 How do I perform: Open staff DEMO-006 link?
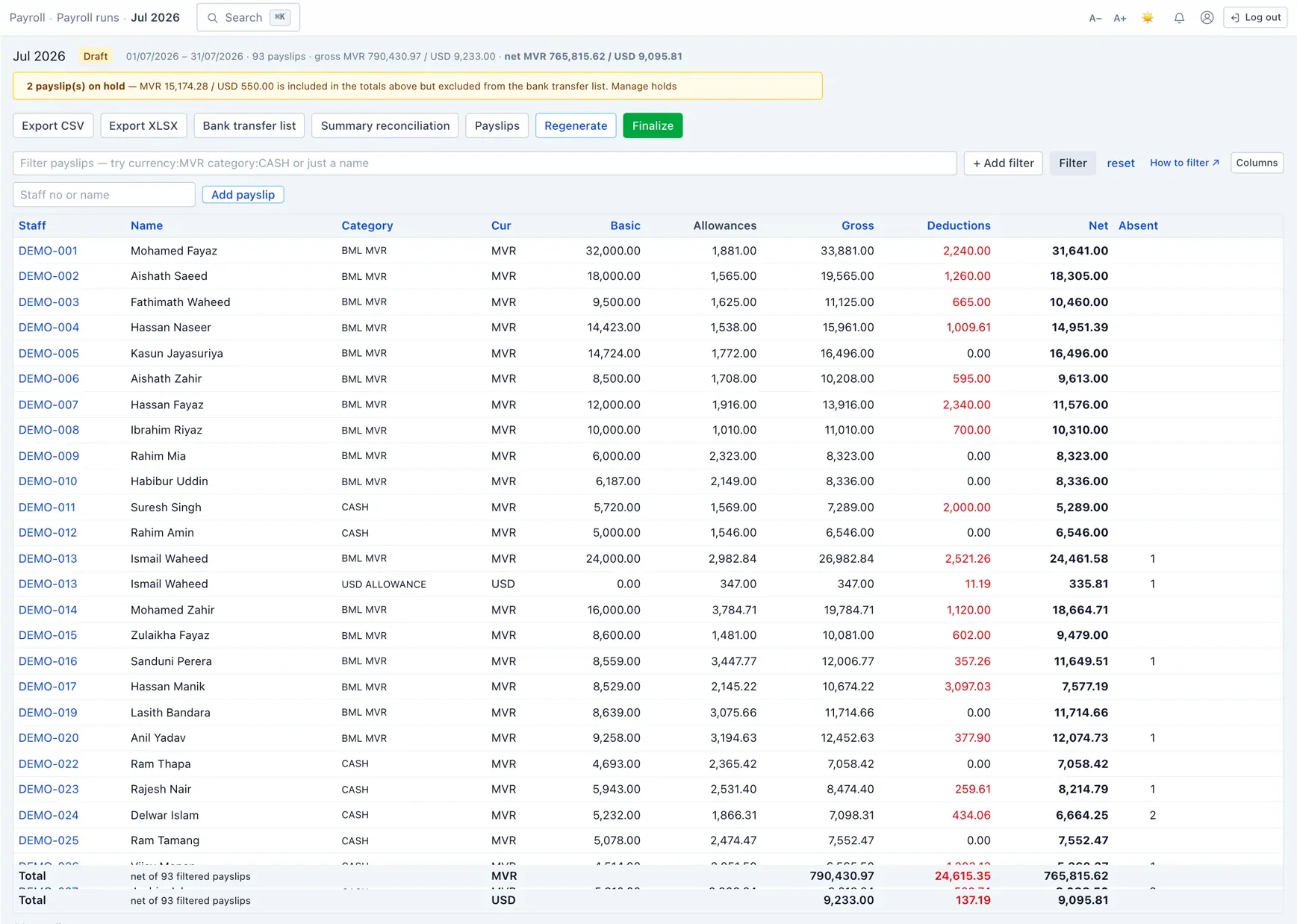pyautogui.click(x=49, y=379)
